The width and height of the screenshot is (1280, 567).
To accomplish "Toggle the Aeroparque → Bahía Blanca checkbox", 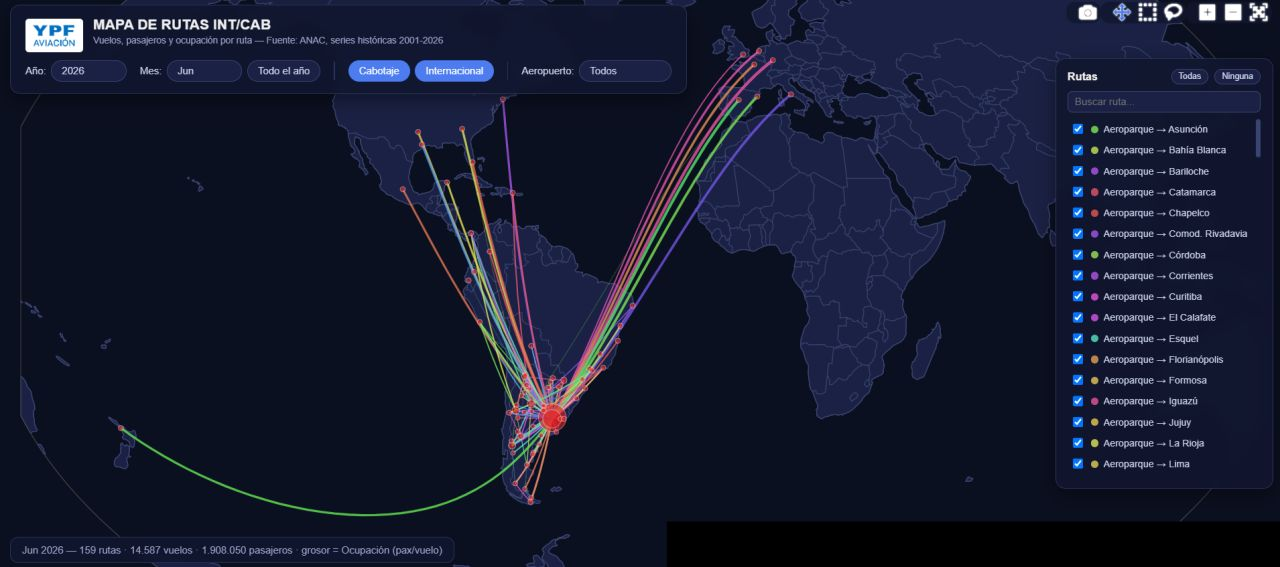I will click(1078, 150).
